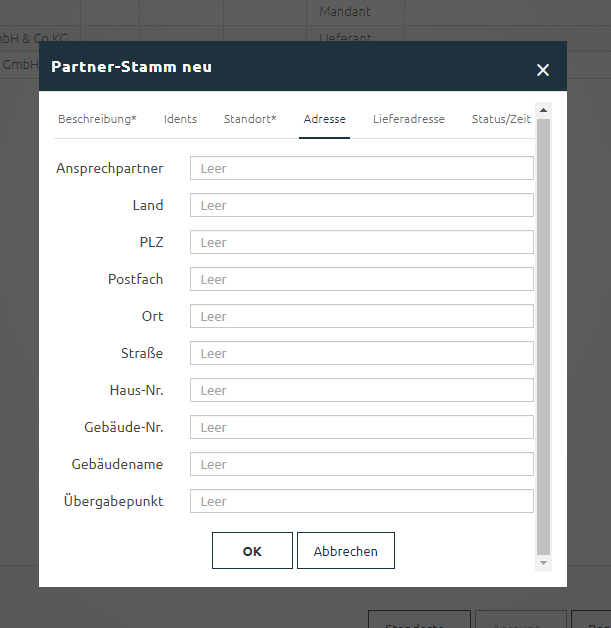This screenshot has height=628, width=611.
Task: Click the Adresse tab
Action: 324,119
